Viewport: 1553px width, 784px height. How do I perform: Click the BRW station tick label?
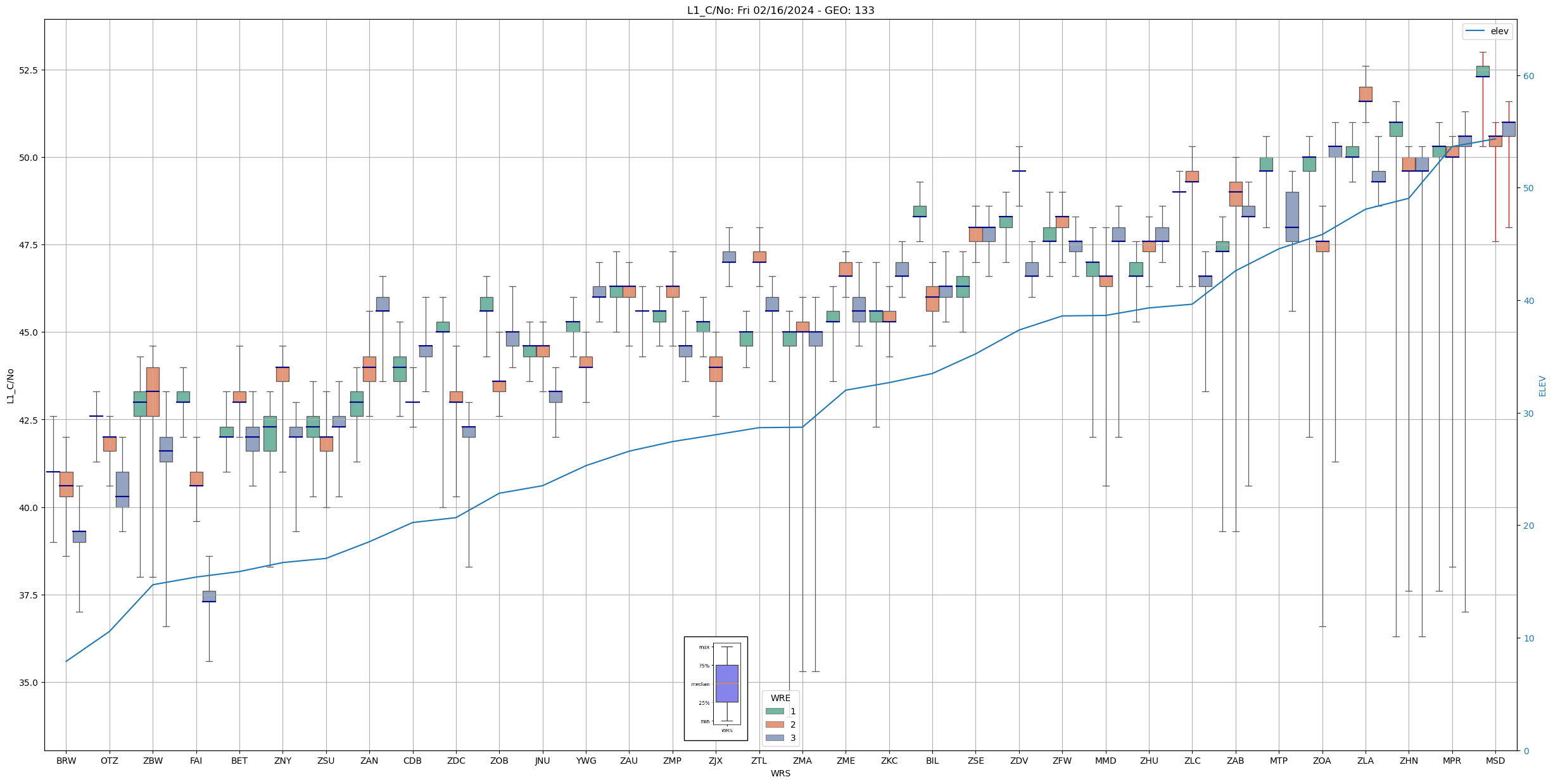point(66,761)
